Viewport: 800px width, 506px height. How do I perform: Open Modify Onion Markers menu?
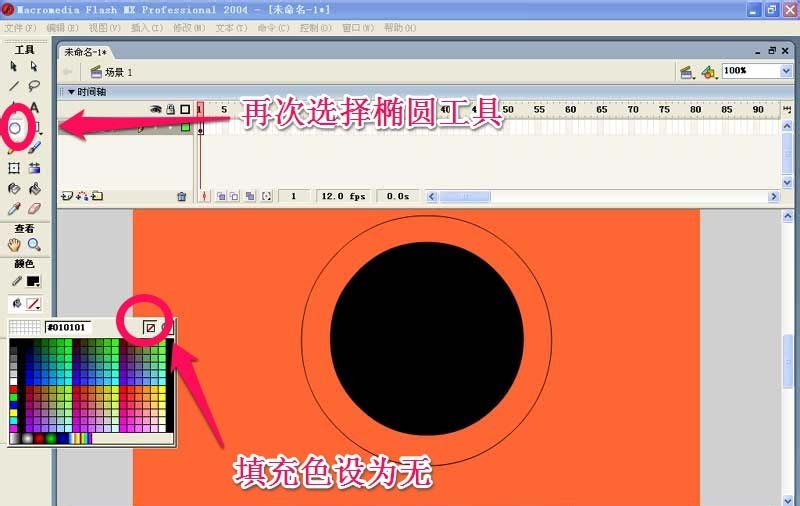(266, 196)
